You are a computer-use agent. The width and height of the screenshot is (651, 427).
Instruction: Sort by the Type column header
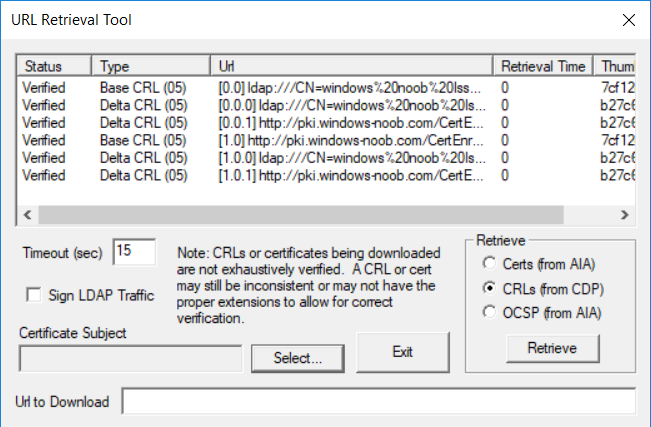(151, 66)
